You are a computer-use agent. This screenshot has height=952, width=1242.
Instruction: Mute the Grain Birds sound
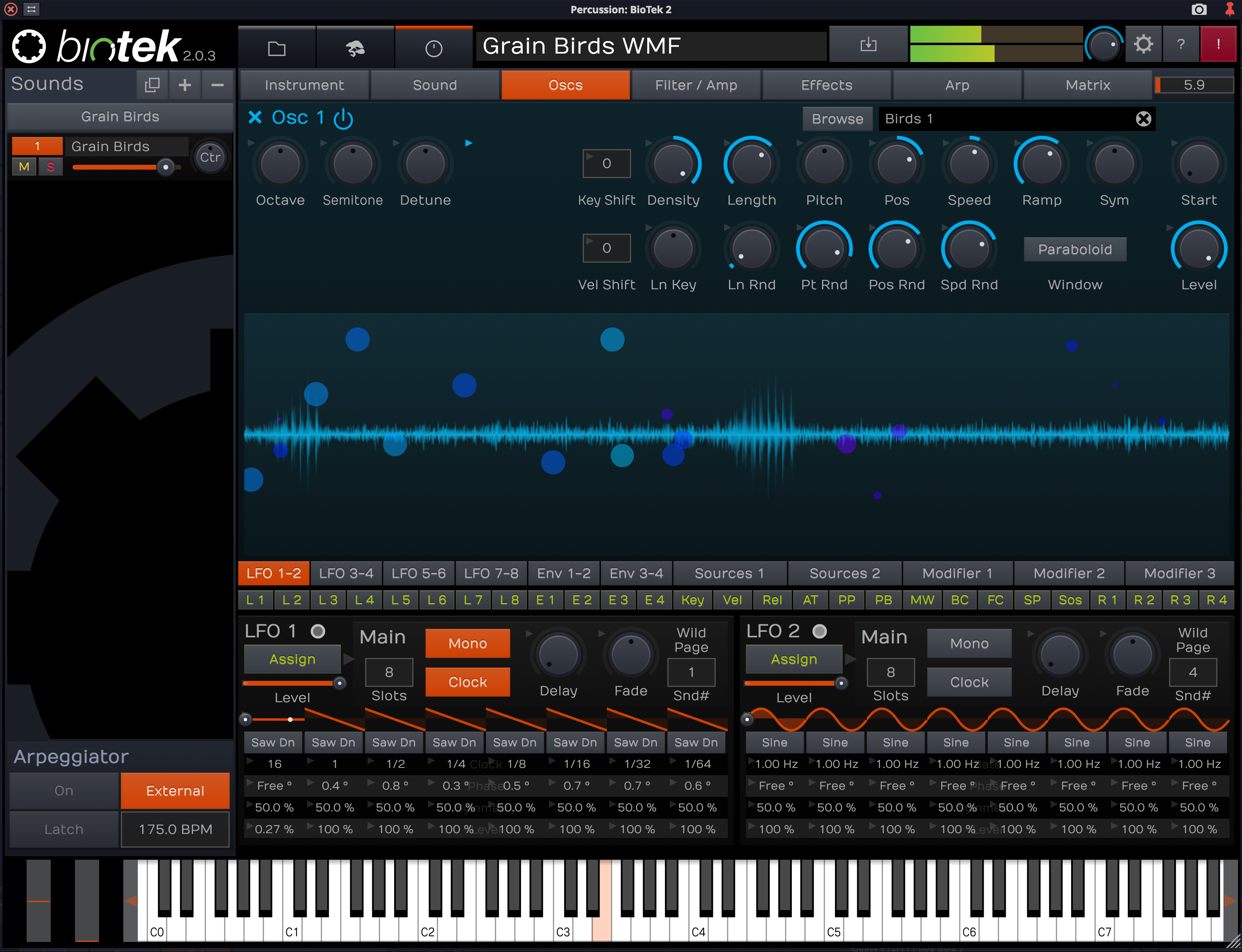[x=24, y=167]
